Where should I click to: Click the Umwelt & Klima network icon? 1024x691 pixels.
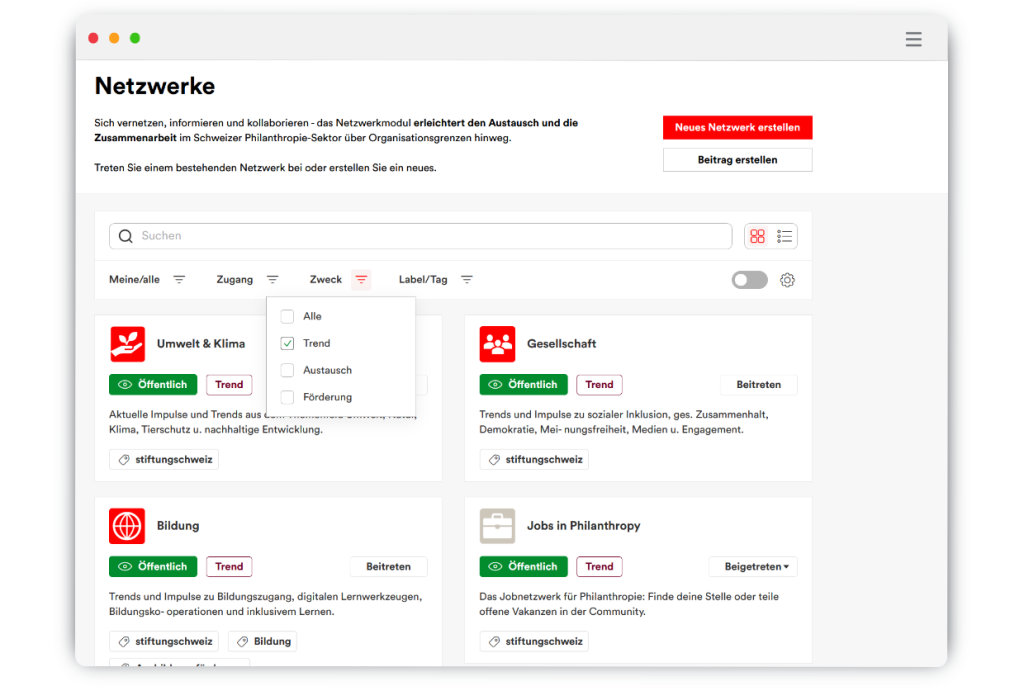click(x=127, y=344)
